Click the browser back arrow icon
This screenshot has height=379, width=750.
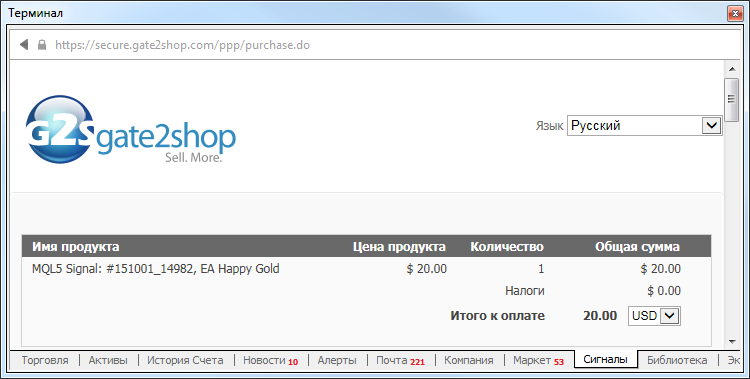click(24, 45)
